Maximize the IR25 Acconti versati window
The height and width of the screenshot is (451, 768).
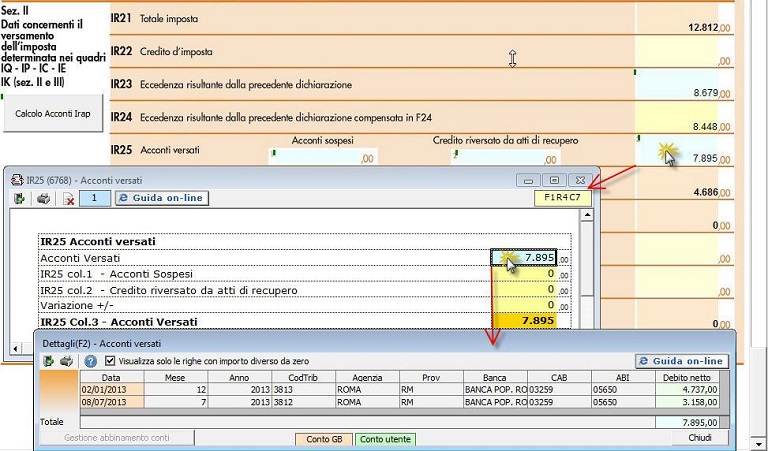point(554,180)
